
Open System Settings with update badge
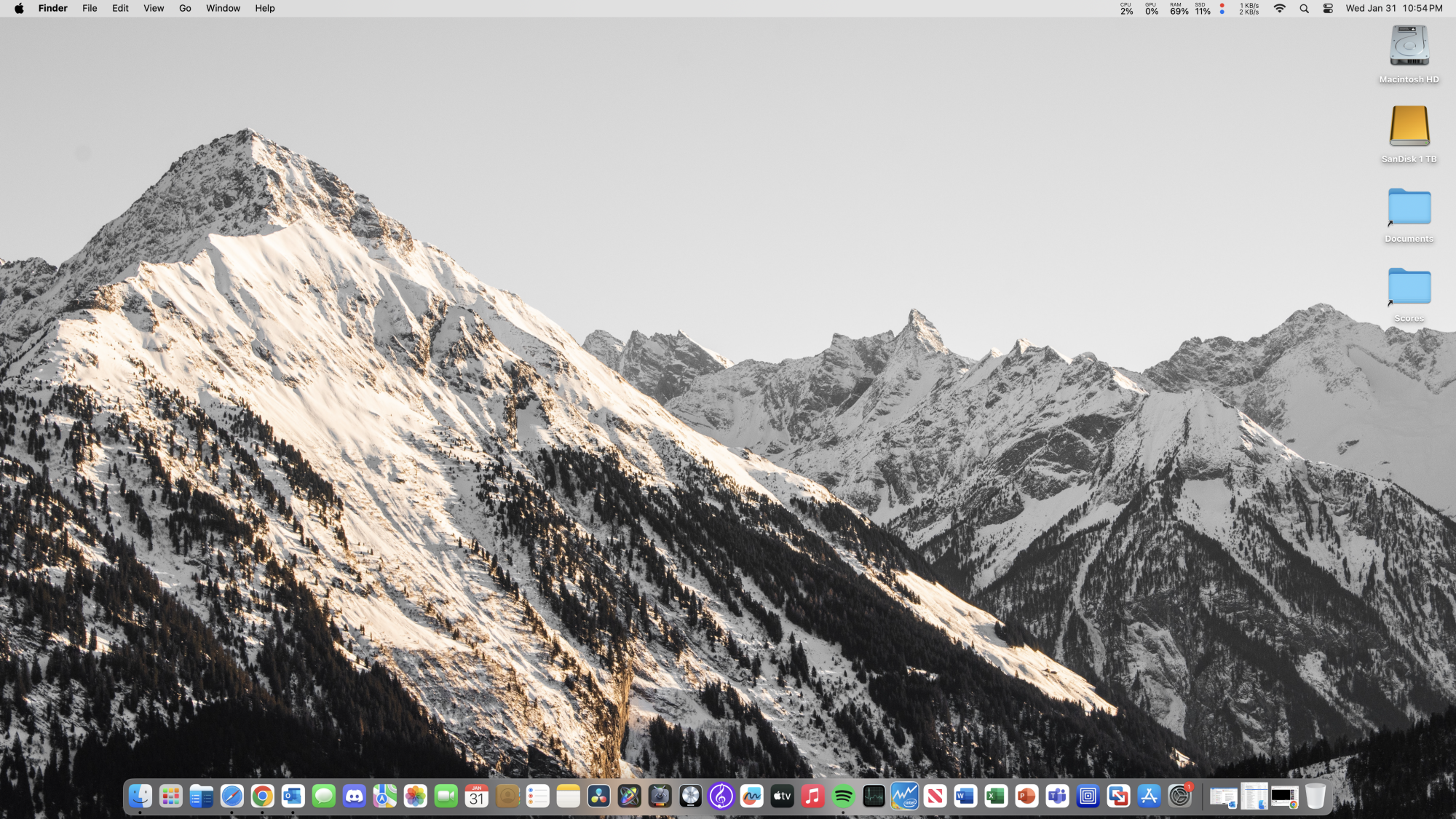(1179, 796)
